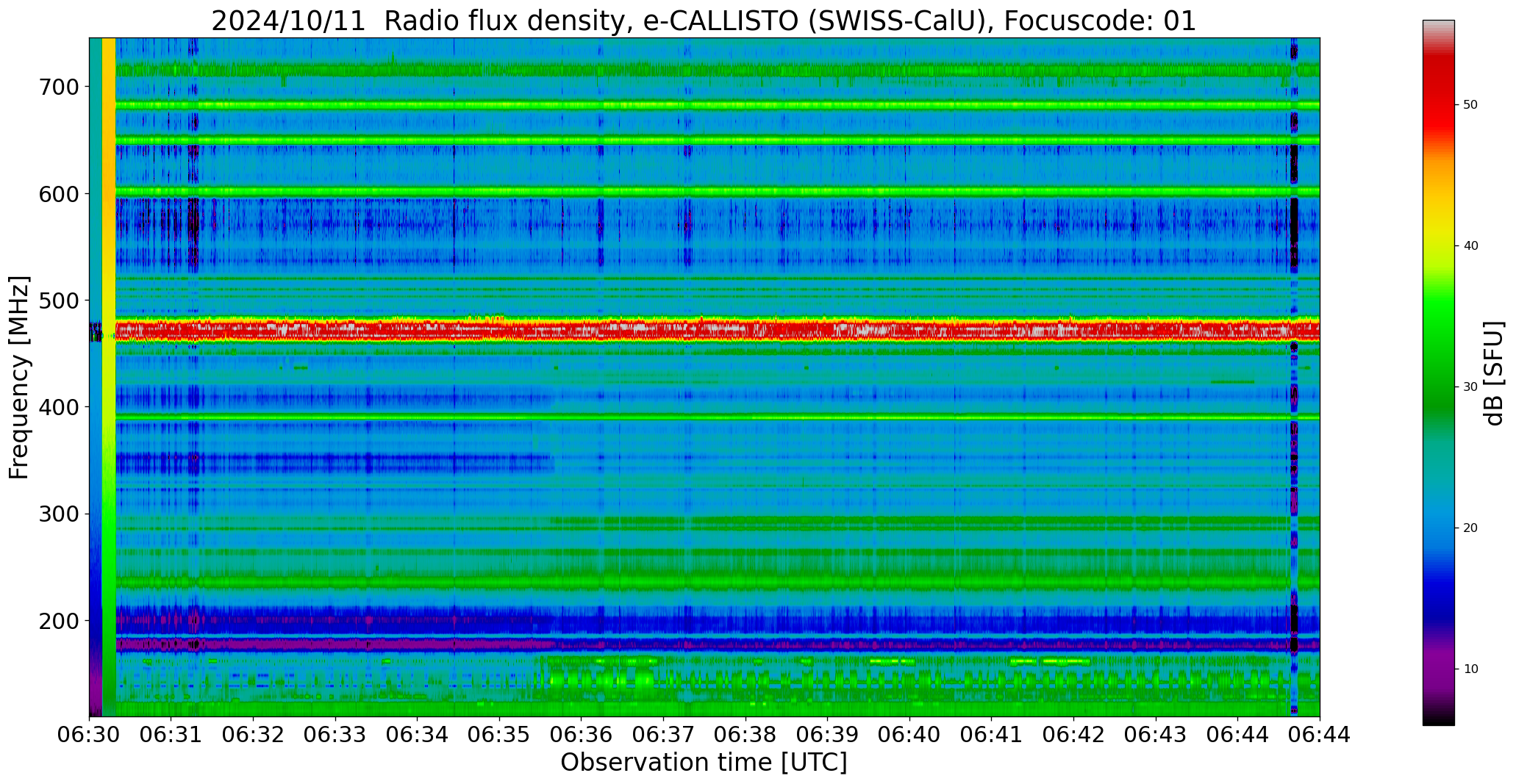Click the colorbar tick label 20
This screenshot has width=1516, height=784.
click(1470, 528)
